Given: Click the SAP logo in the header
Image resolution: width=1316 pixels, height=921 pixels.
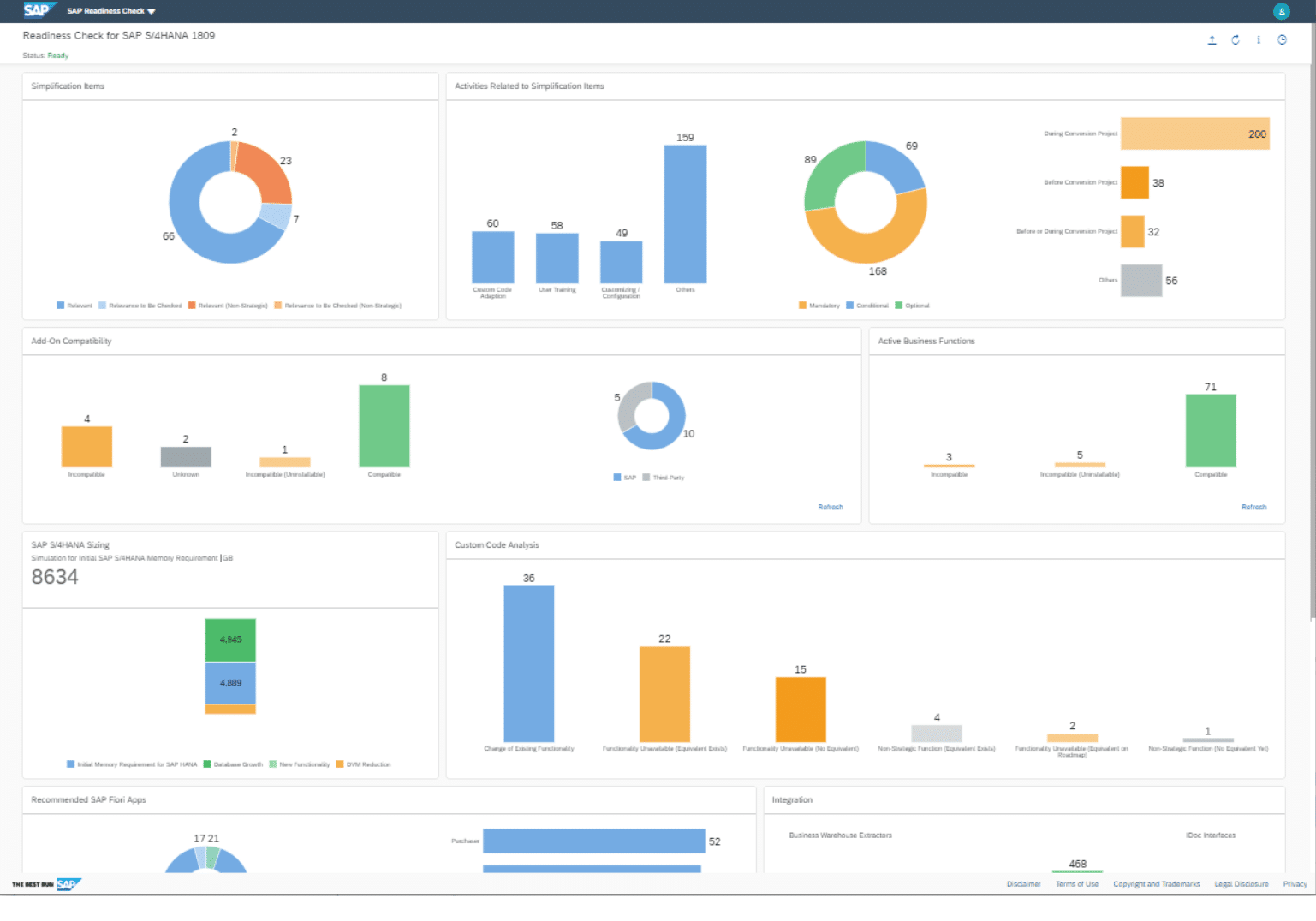Looking at the screenshot, I should (x=38, y=10).
